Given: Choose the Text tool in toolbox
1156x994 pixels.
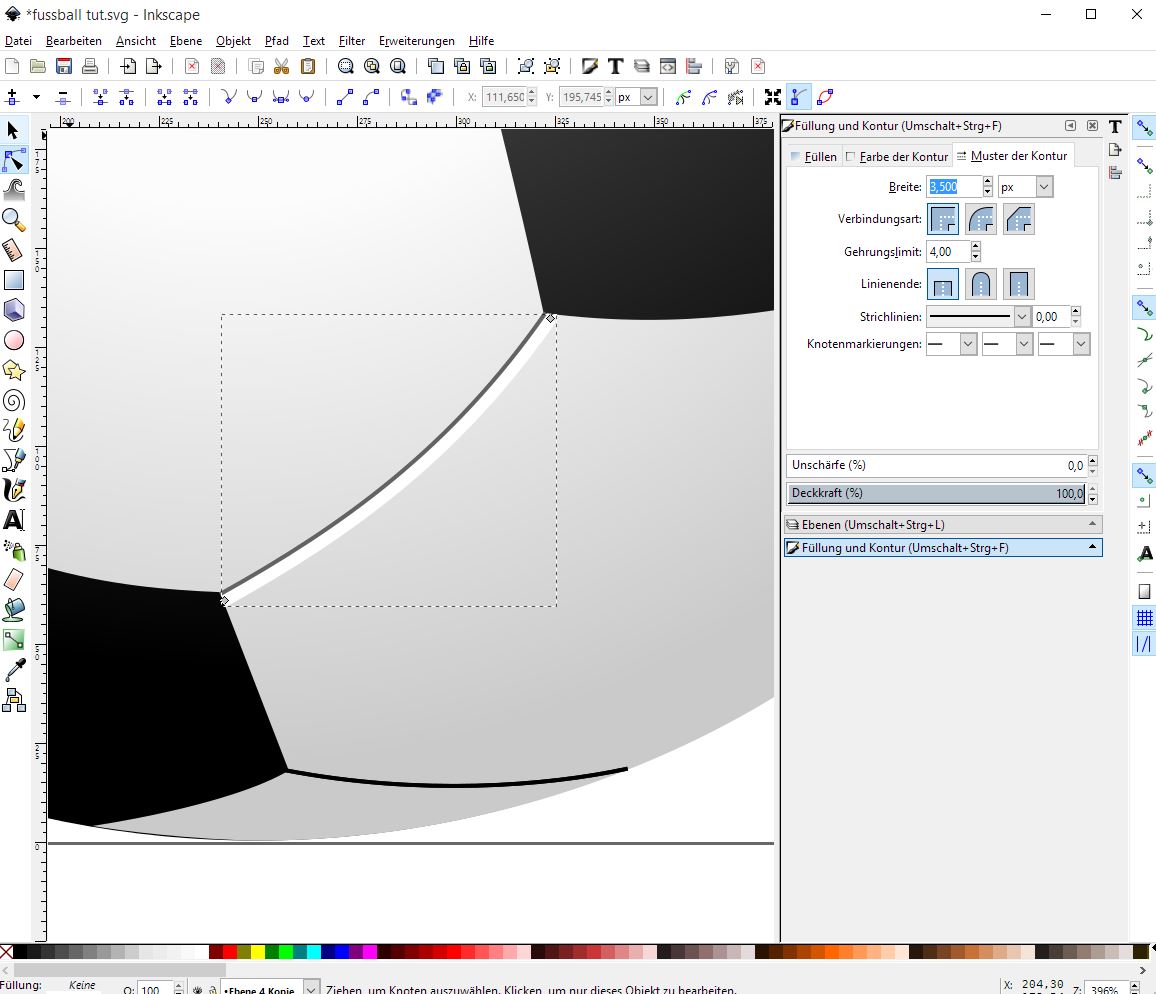Looking at the screenshot, I should 14,520.
